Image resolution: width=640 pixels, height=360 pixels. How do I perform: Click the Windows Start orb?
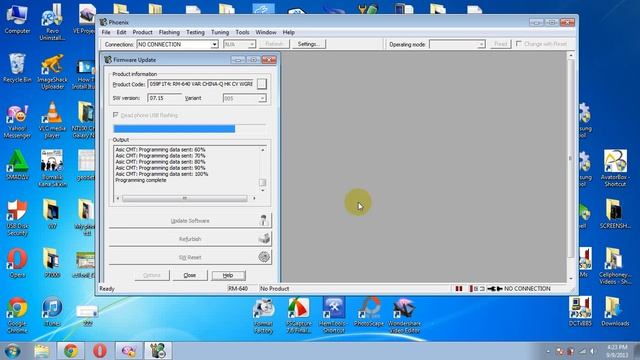click(12, 351)
